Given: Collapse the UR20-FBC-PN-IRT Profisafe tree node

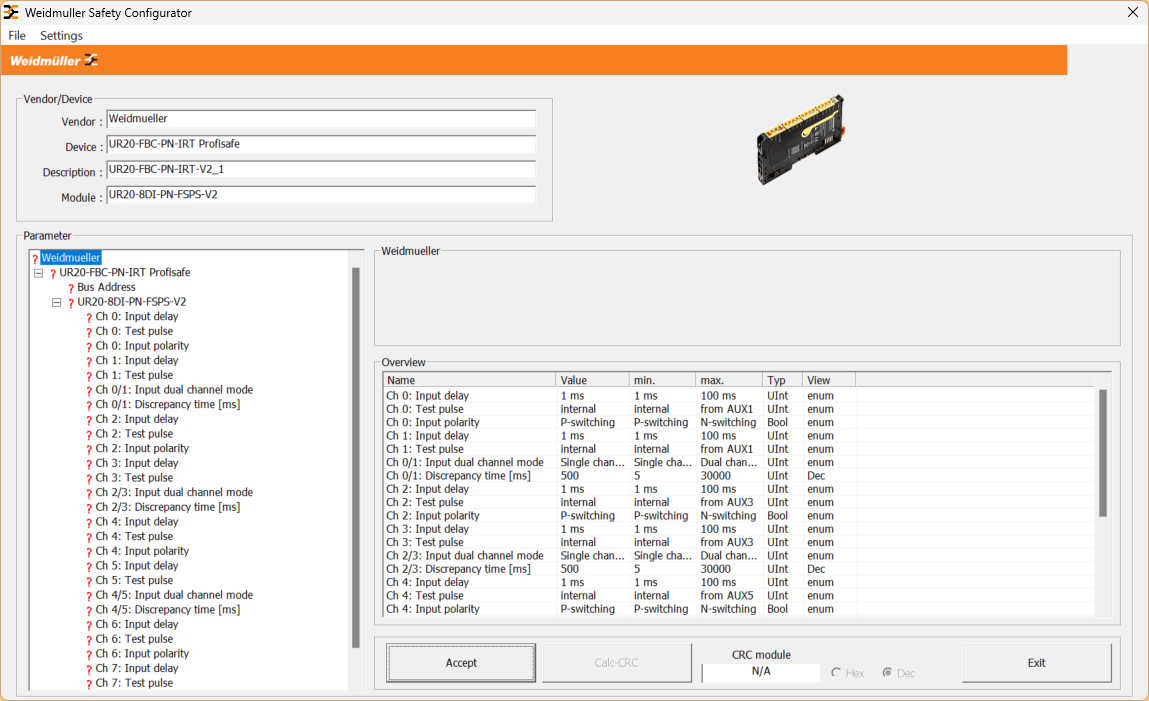Looking at the screenshot, I should click(39, 273).
